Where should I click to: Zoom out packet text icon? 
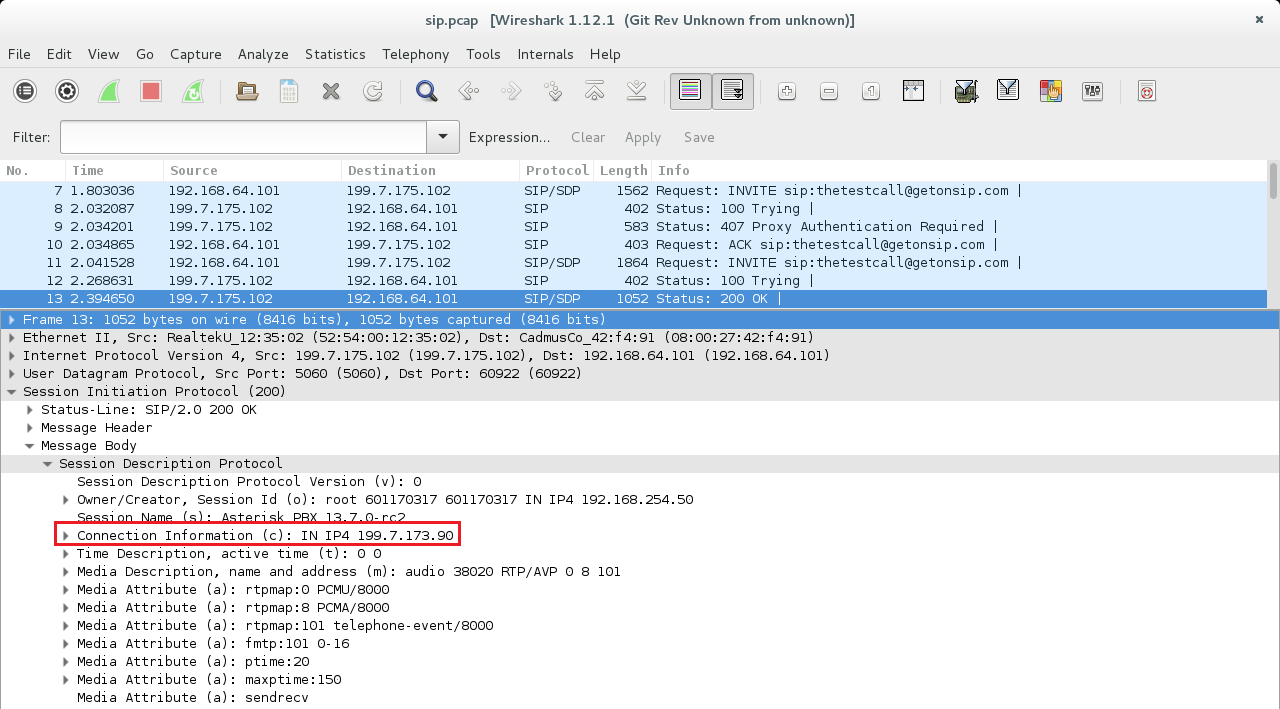[829, 91]
